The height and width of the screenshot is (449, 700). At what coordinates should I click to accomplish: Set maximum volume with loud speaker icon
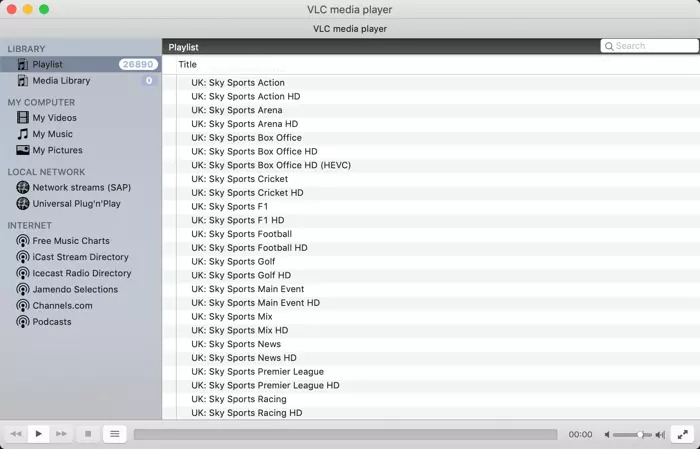tap(660, 434)
